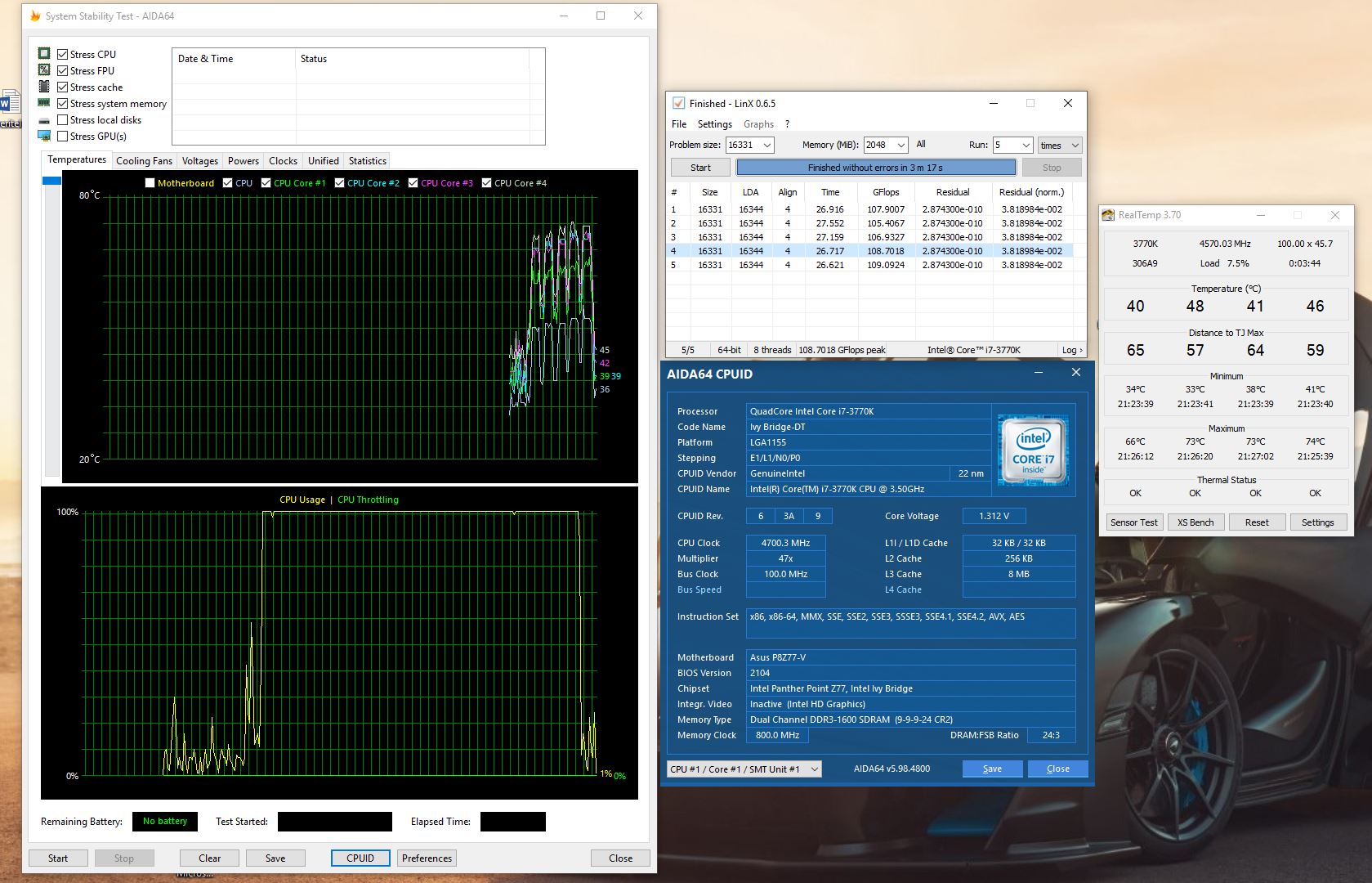Hide the CPU temperature line
The width and height of the screenshot is (1372, 883).
click(x=227, y=183)
